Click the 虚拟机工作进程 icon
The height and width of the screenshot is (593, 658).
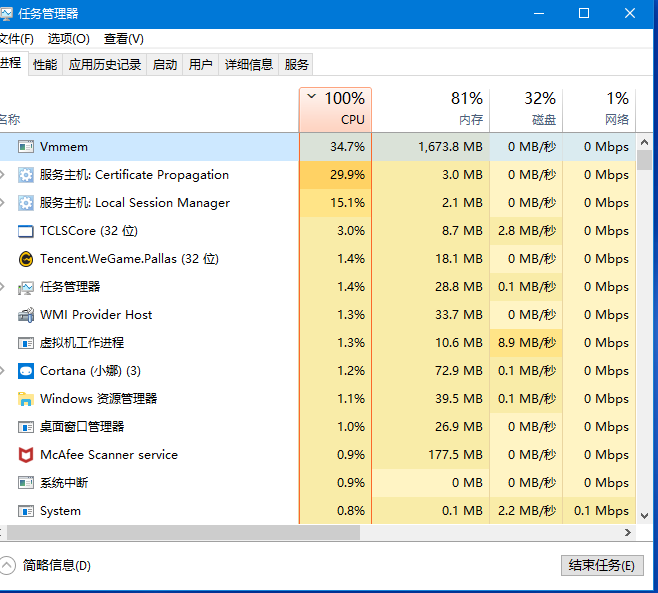[x=26, y=343]
